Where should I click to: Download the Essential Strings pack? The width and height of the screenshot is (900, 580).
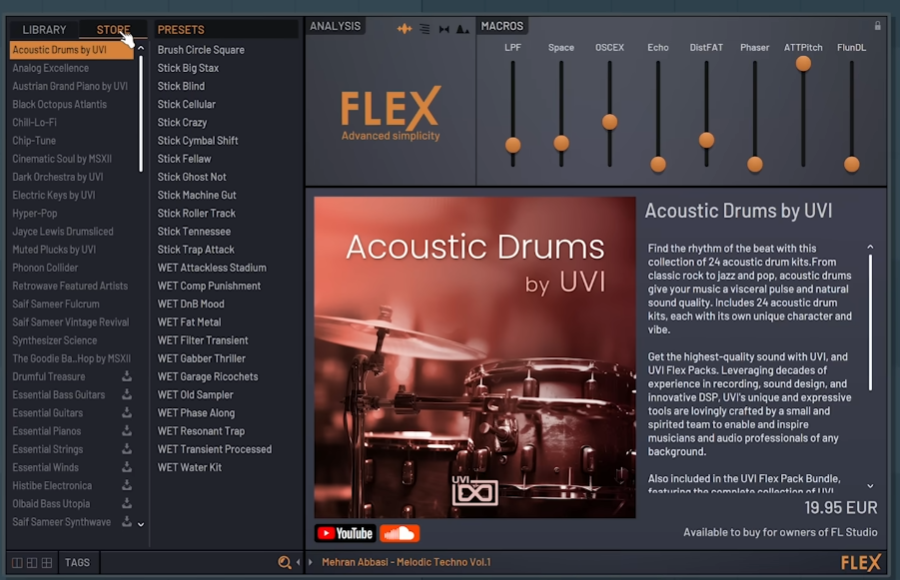pyautogui.click(x=127, y=448)
